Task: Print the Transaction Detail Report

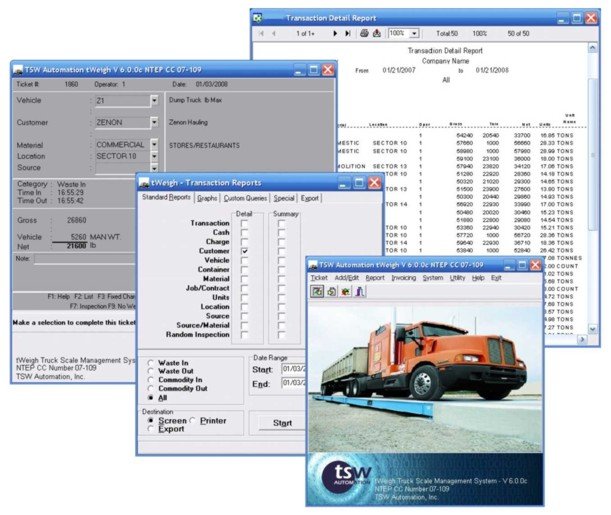Action: 364,33
